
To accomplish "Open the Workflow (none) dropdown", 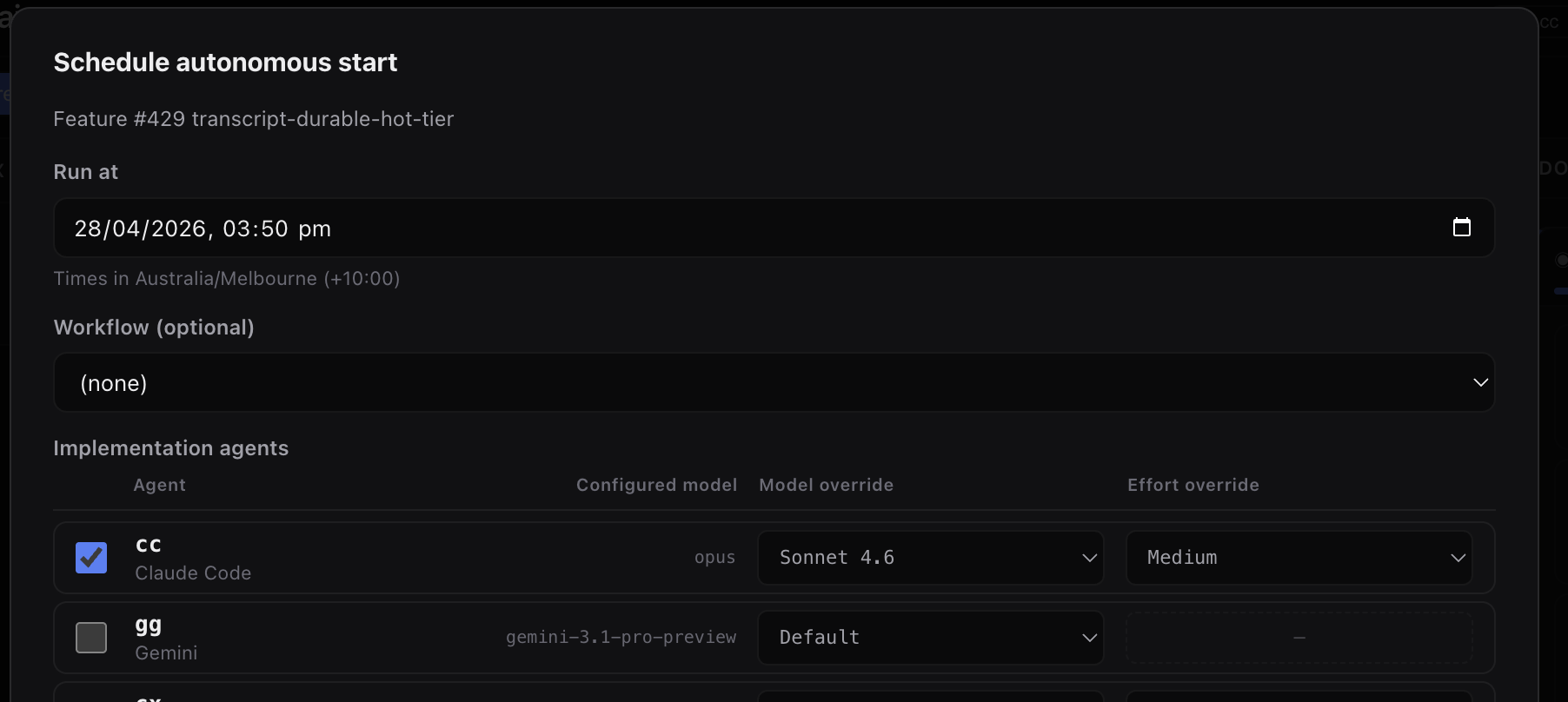I will pos(774,383).
